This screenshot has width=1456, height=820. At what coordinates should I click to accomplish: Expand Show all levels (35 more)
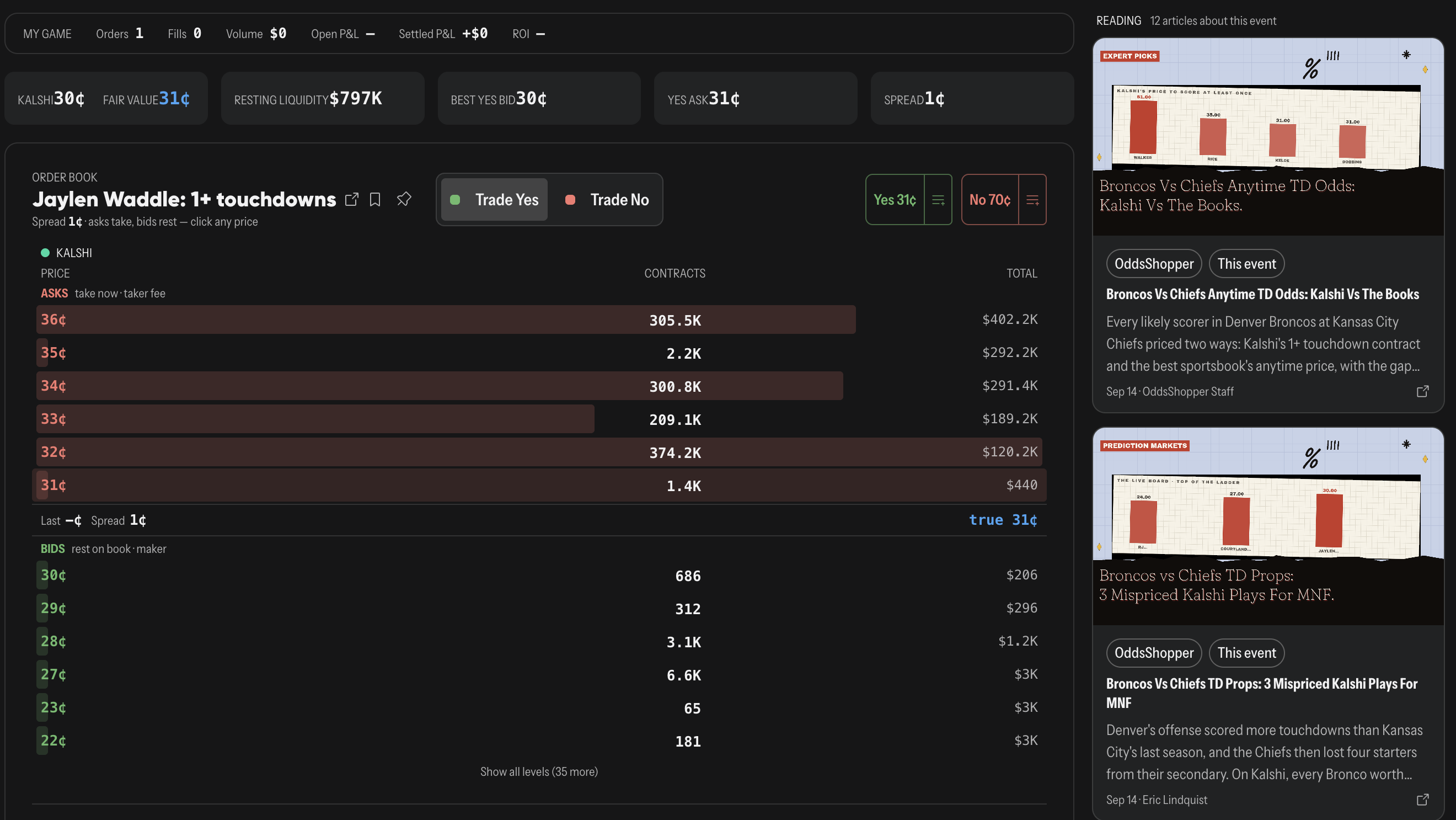539,771
